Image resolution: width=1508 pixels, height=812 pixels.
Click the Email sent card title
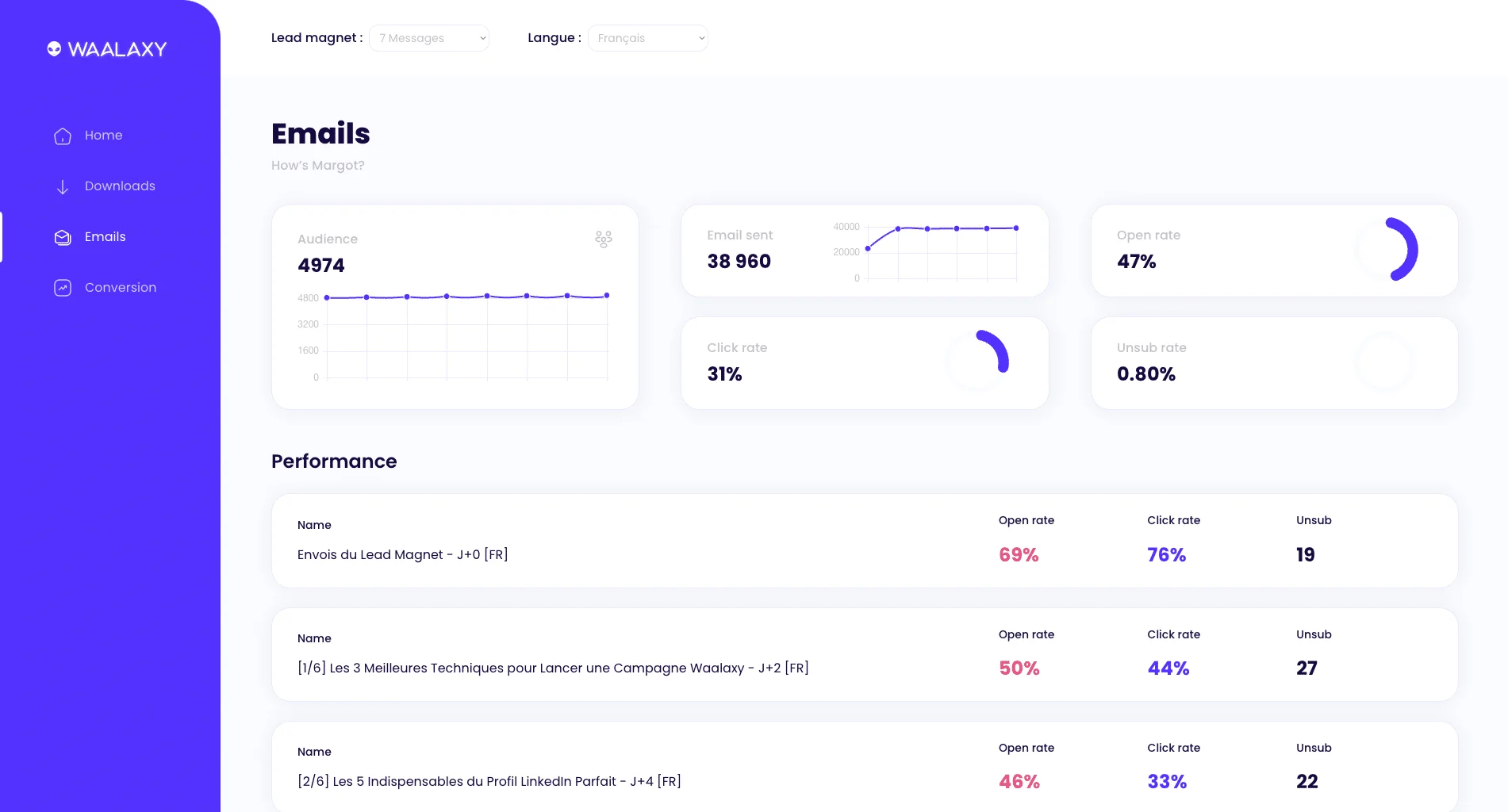tap(740, 236)
